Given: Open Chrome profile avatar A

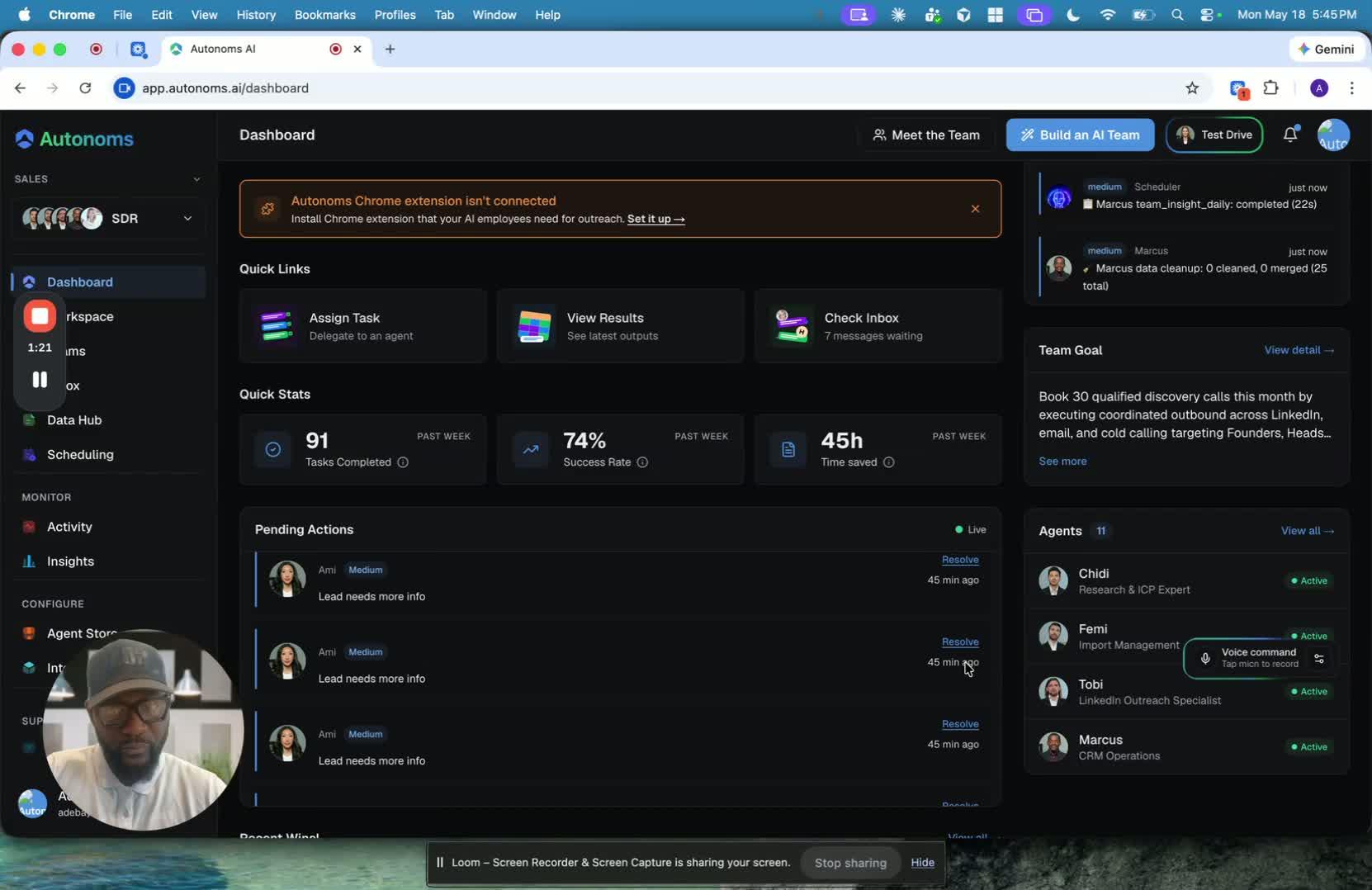Looking at the screenshot, I should click(x=1319, y=88).
